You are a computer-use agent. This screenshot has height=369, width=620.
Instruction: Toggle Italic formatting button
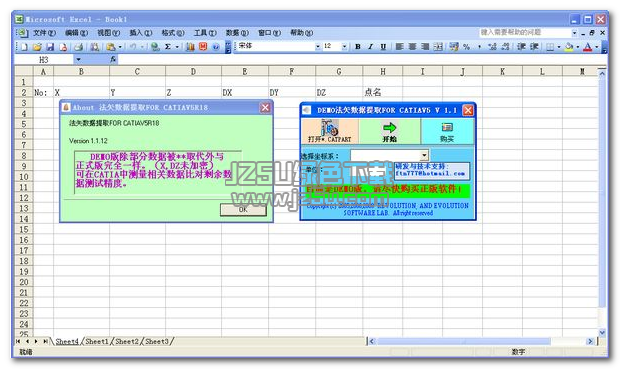[x=370, y=47]
